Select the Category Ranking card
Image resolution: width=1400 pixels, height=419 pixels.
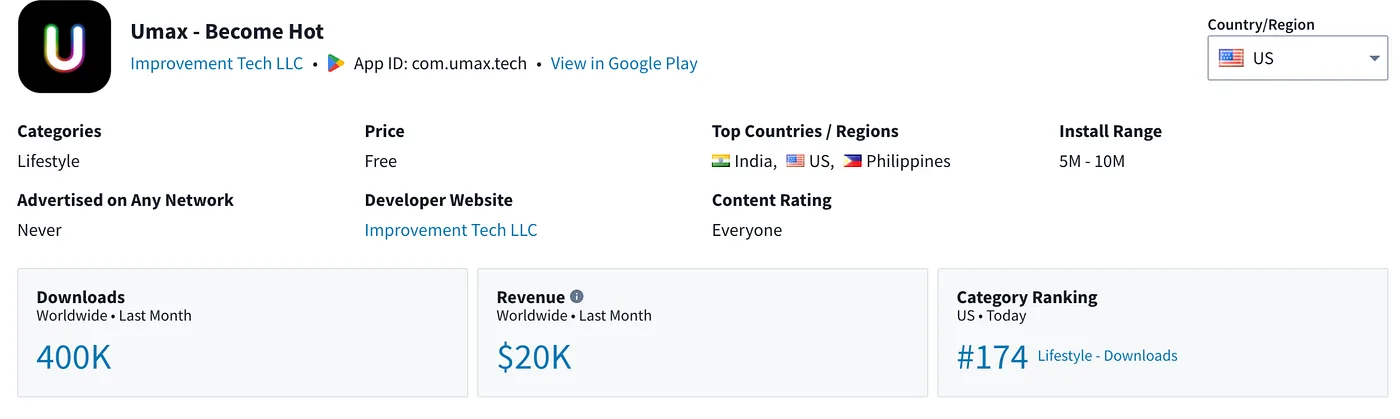[1162, 333]
